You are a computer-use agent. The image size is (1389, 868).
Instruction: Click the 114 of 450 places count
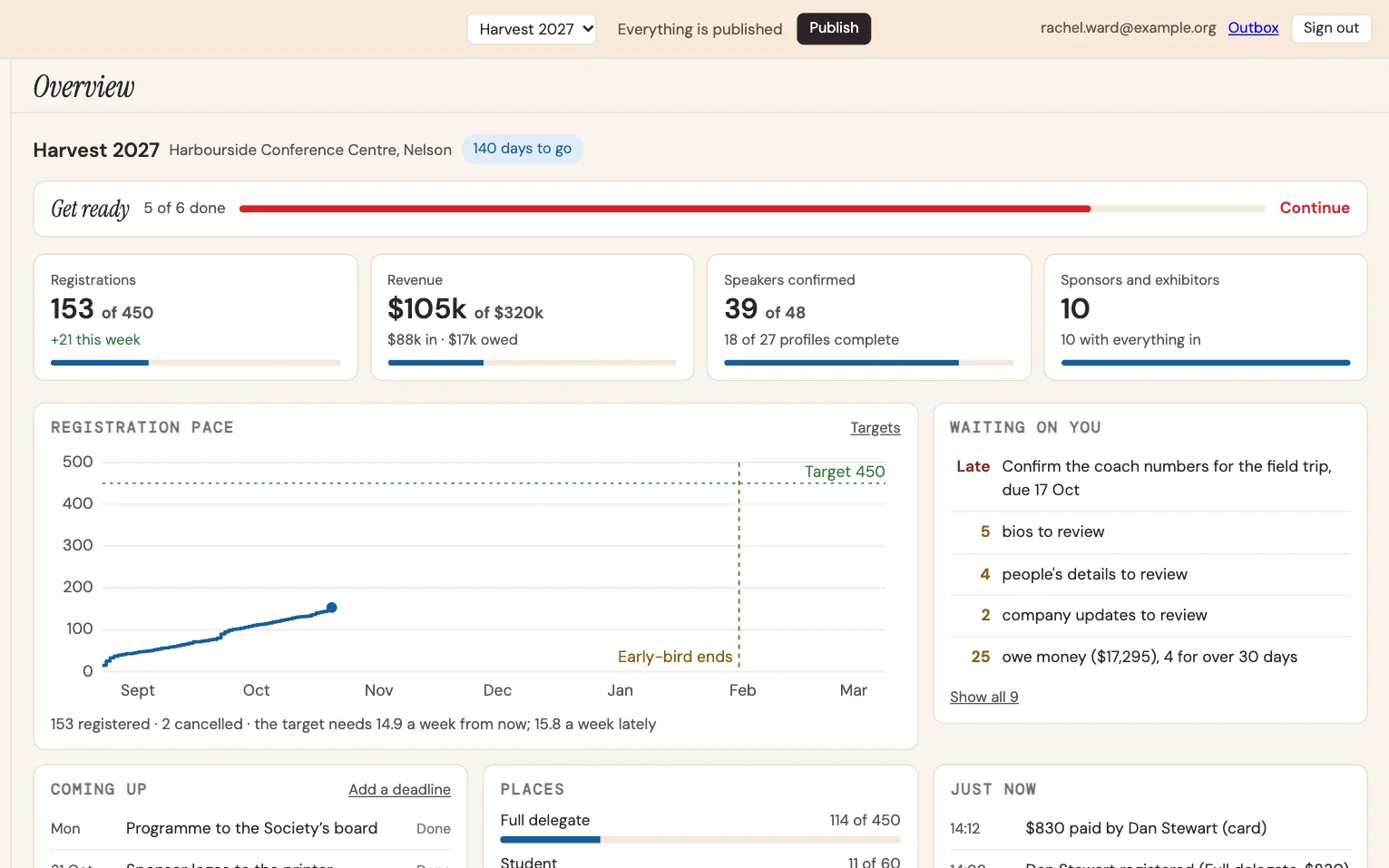[865, 820]
